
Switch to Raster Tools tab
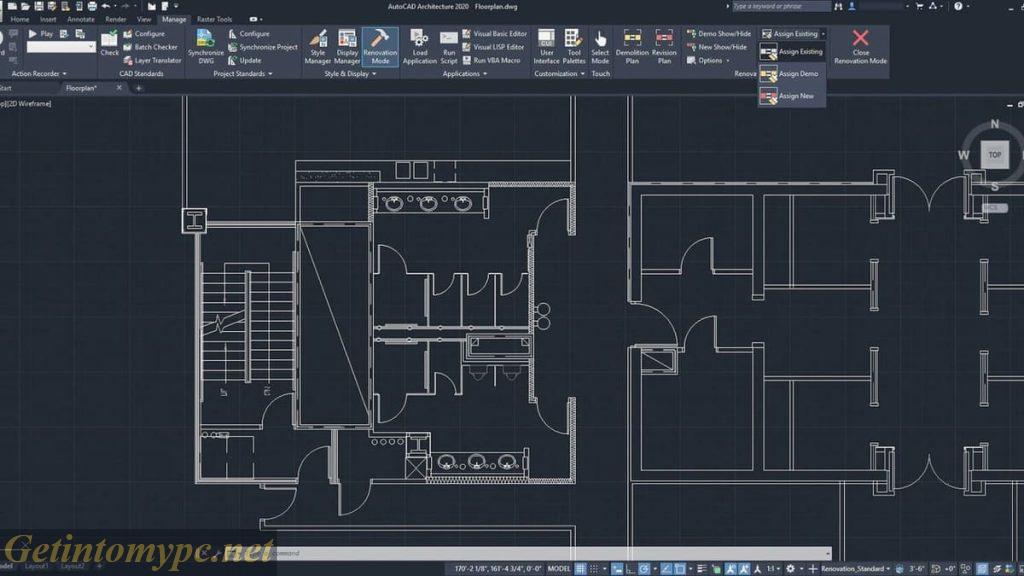214,20
